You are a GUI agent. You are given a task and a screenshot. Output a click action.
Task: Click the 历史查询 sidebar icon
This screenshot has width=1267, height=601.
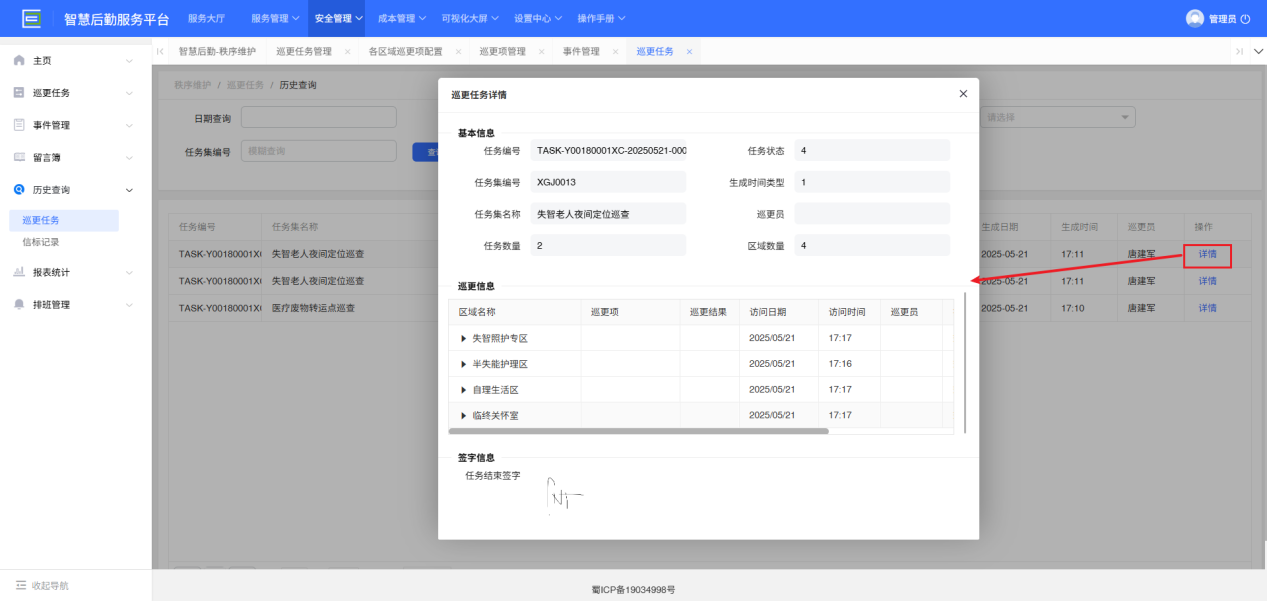click(x=19, y=189)
